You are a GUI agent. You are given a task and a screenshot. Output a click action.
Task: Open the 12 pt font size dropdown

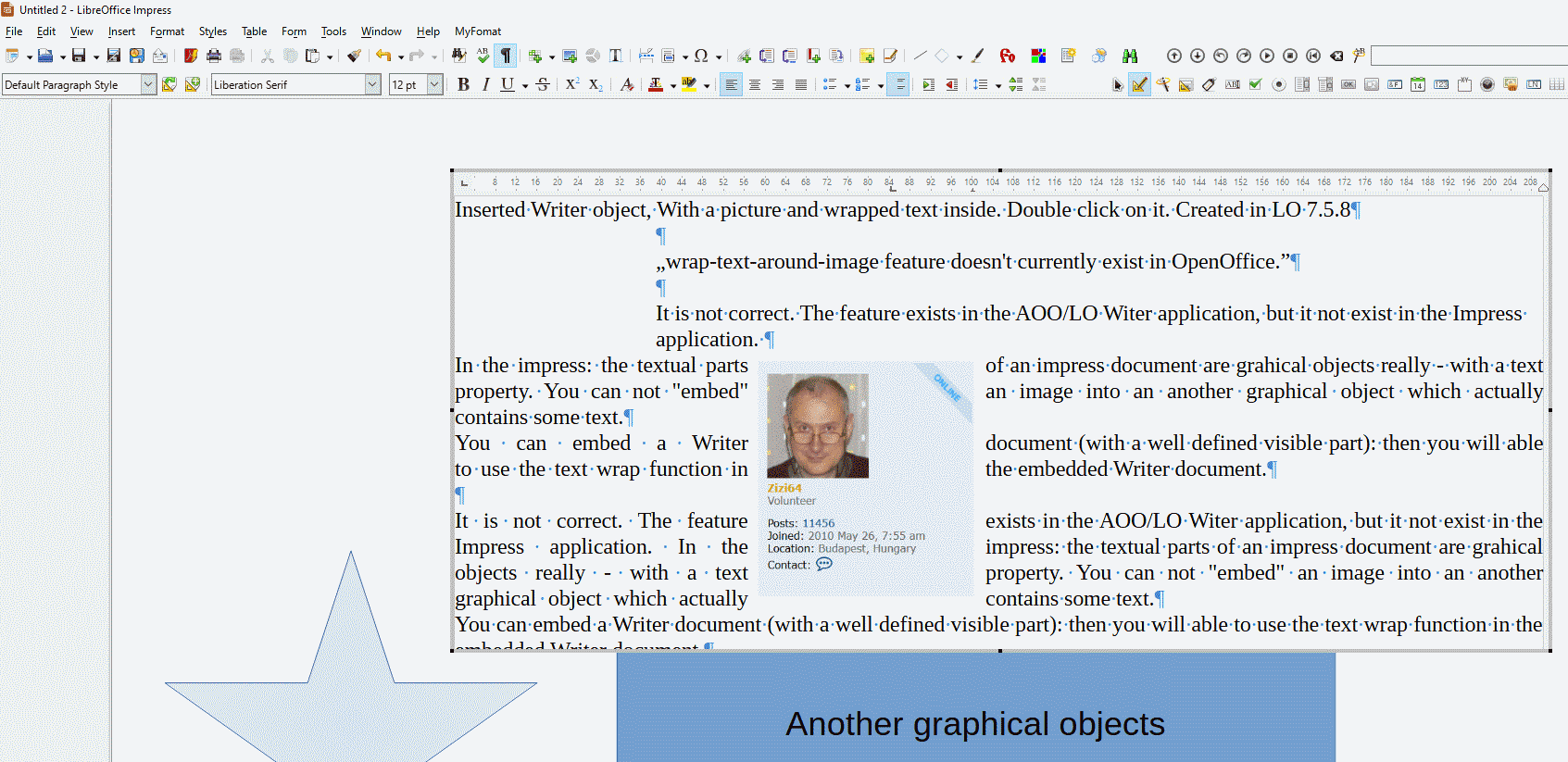(434, 84)
